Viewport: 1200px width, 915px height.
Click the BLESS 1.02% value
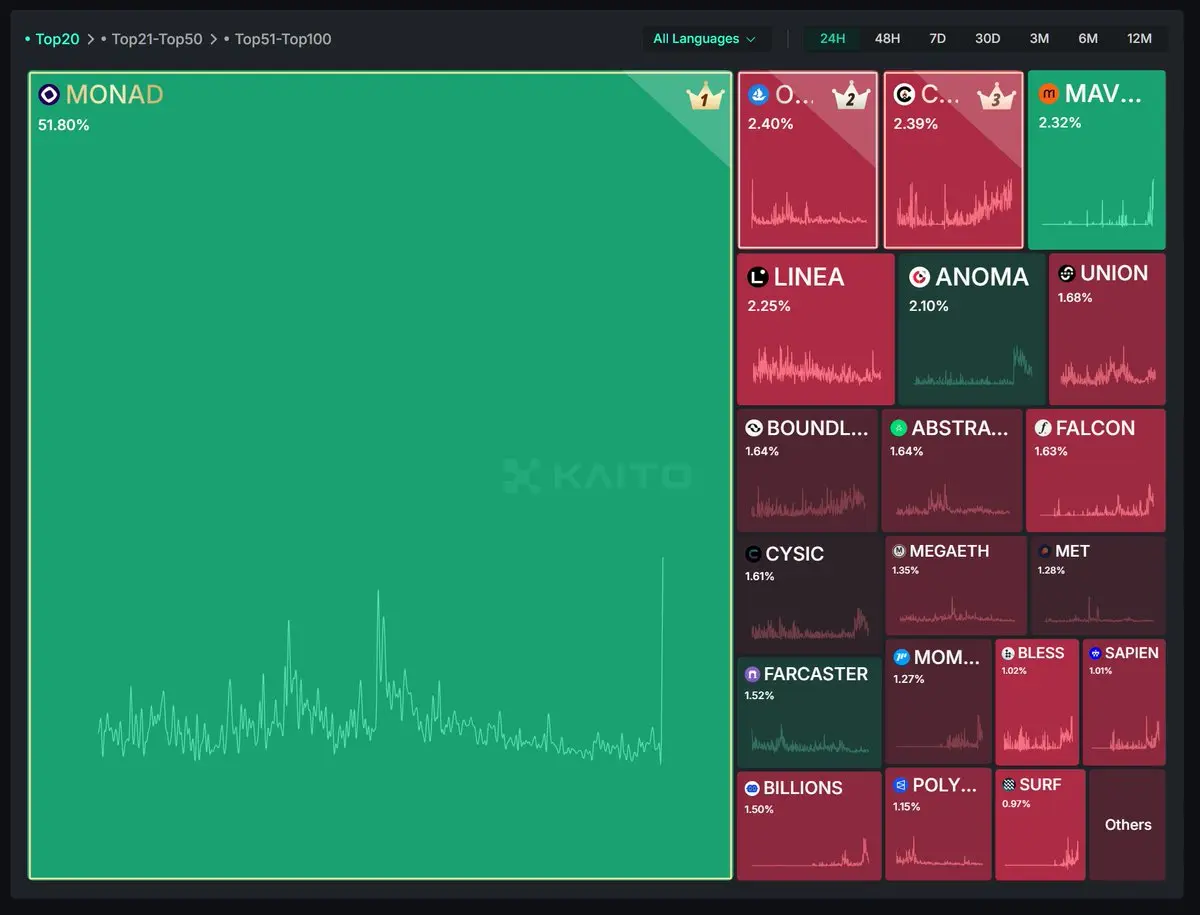click(x=1015, y=671)
